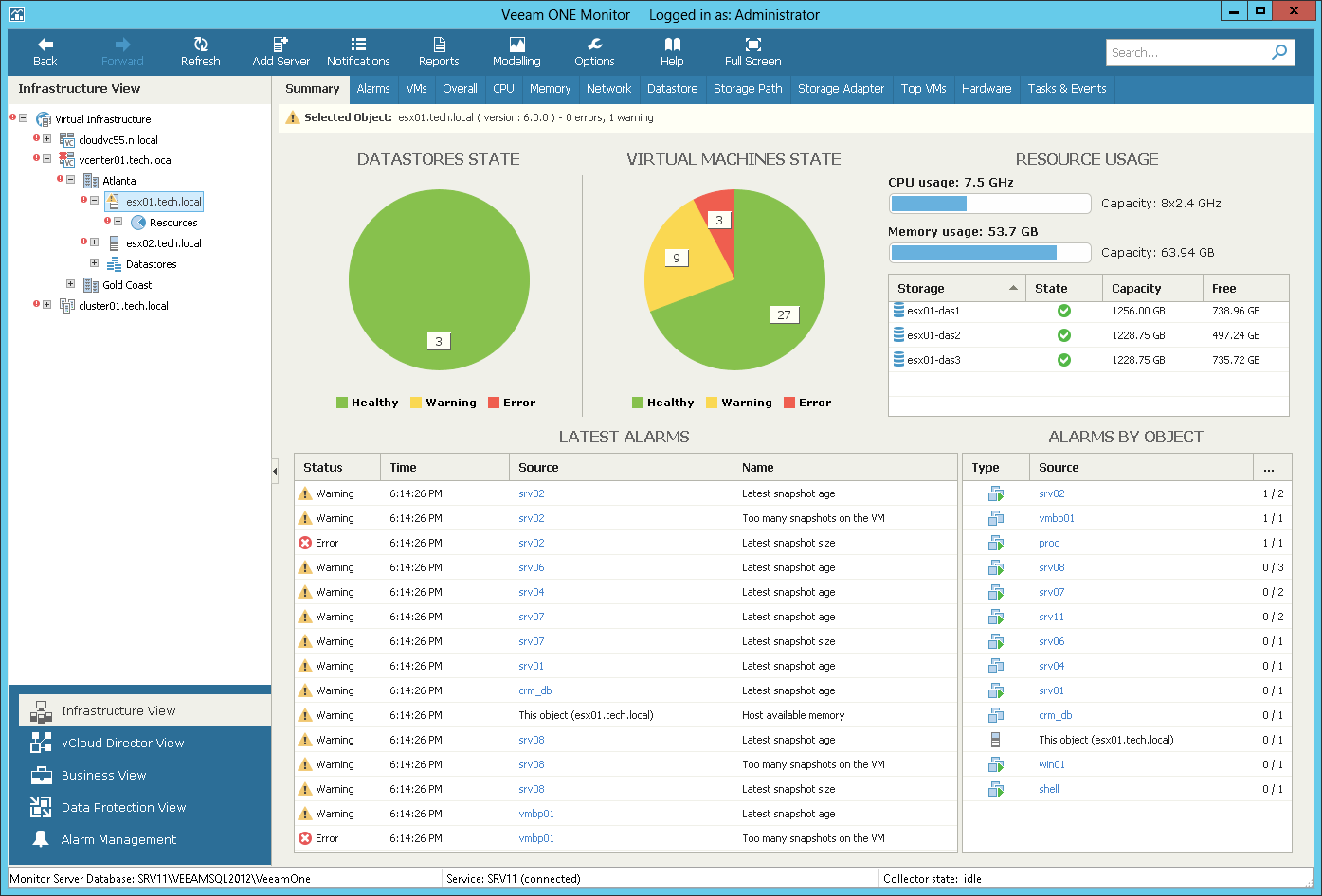
Task: Click the CPU usage bar
Action: 990,204
